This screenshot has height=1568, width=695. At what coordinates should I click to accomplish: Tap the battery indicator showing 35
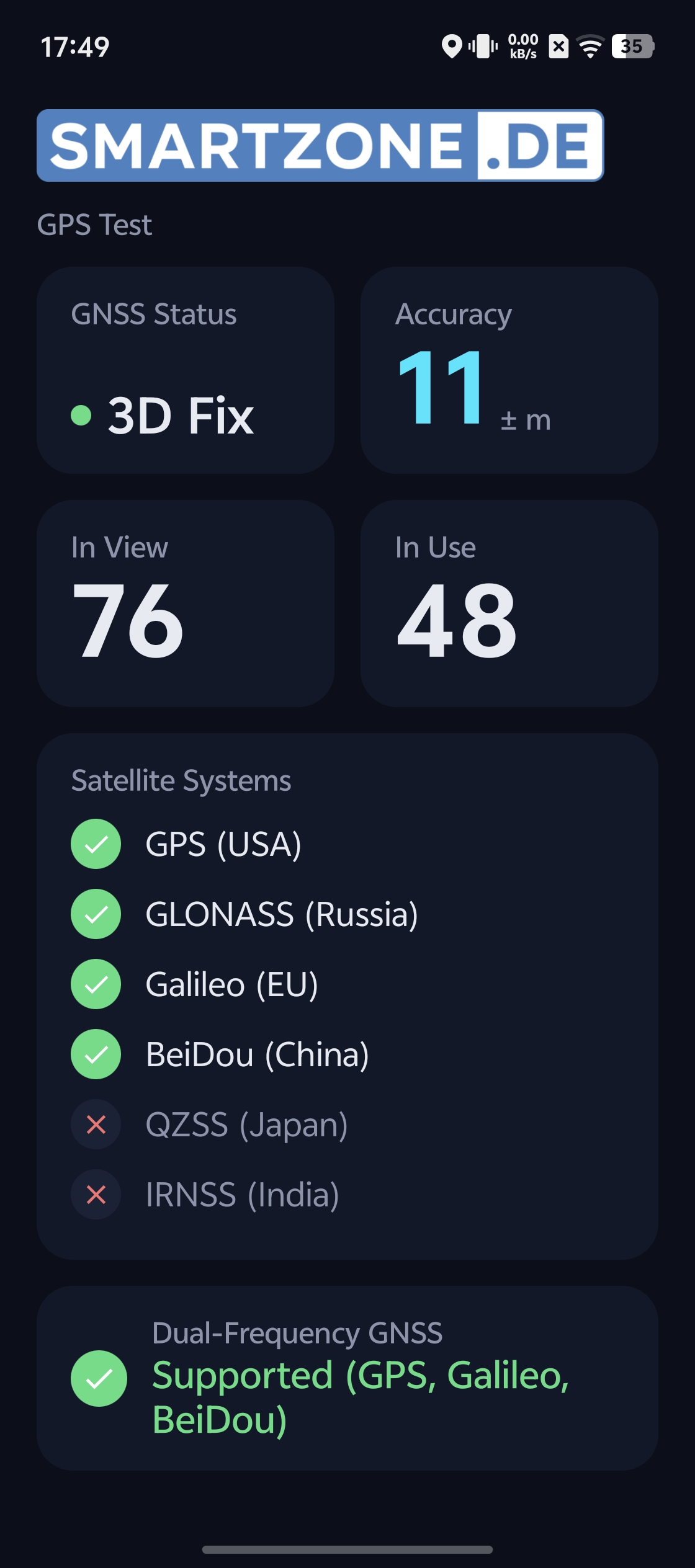(x=632, y=47)
